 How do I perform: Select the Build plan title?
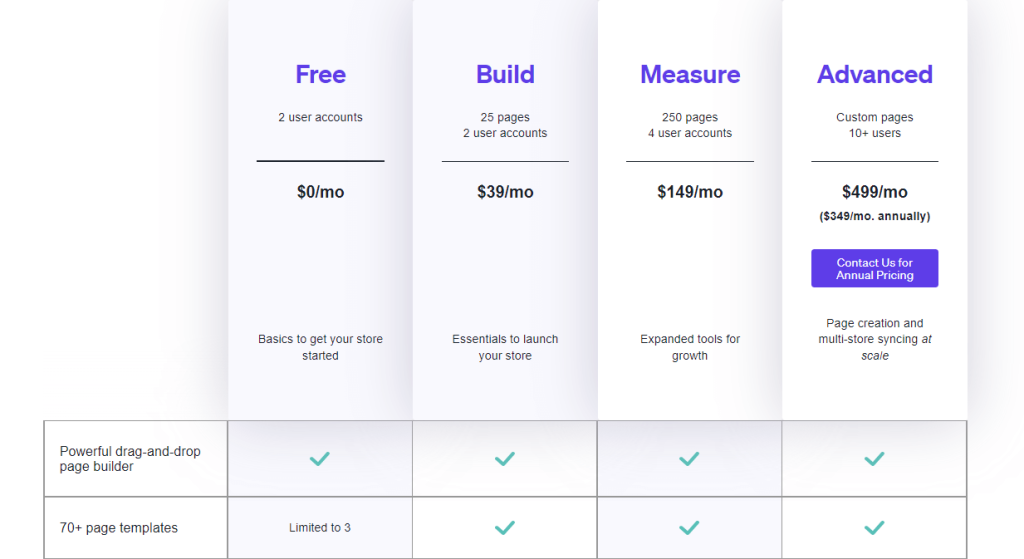(505, 75)
